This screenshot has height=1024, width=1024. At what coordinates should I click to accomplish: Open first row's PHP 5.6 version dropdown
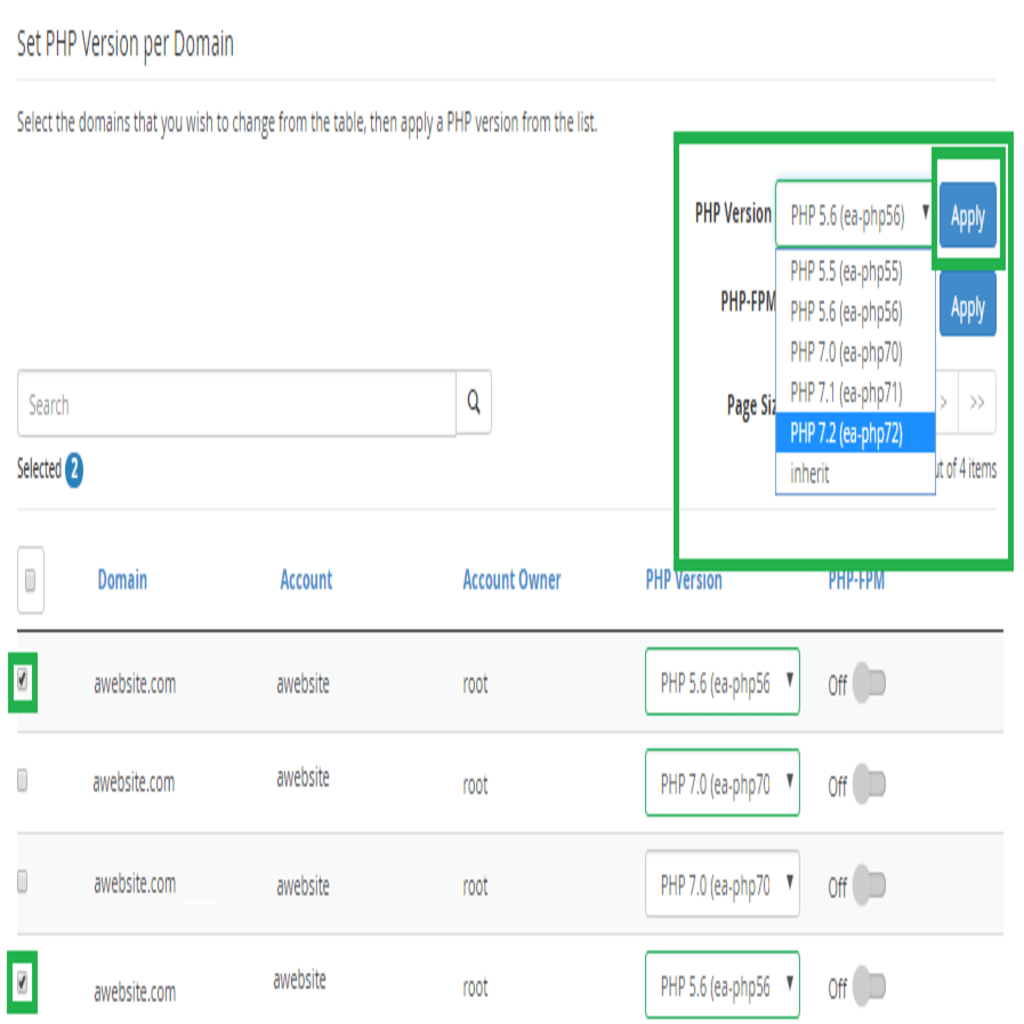[722, 682]
